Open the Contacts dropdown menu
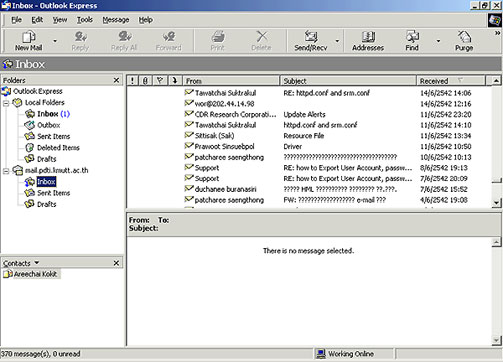 [x=37, y=263]
